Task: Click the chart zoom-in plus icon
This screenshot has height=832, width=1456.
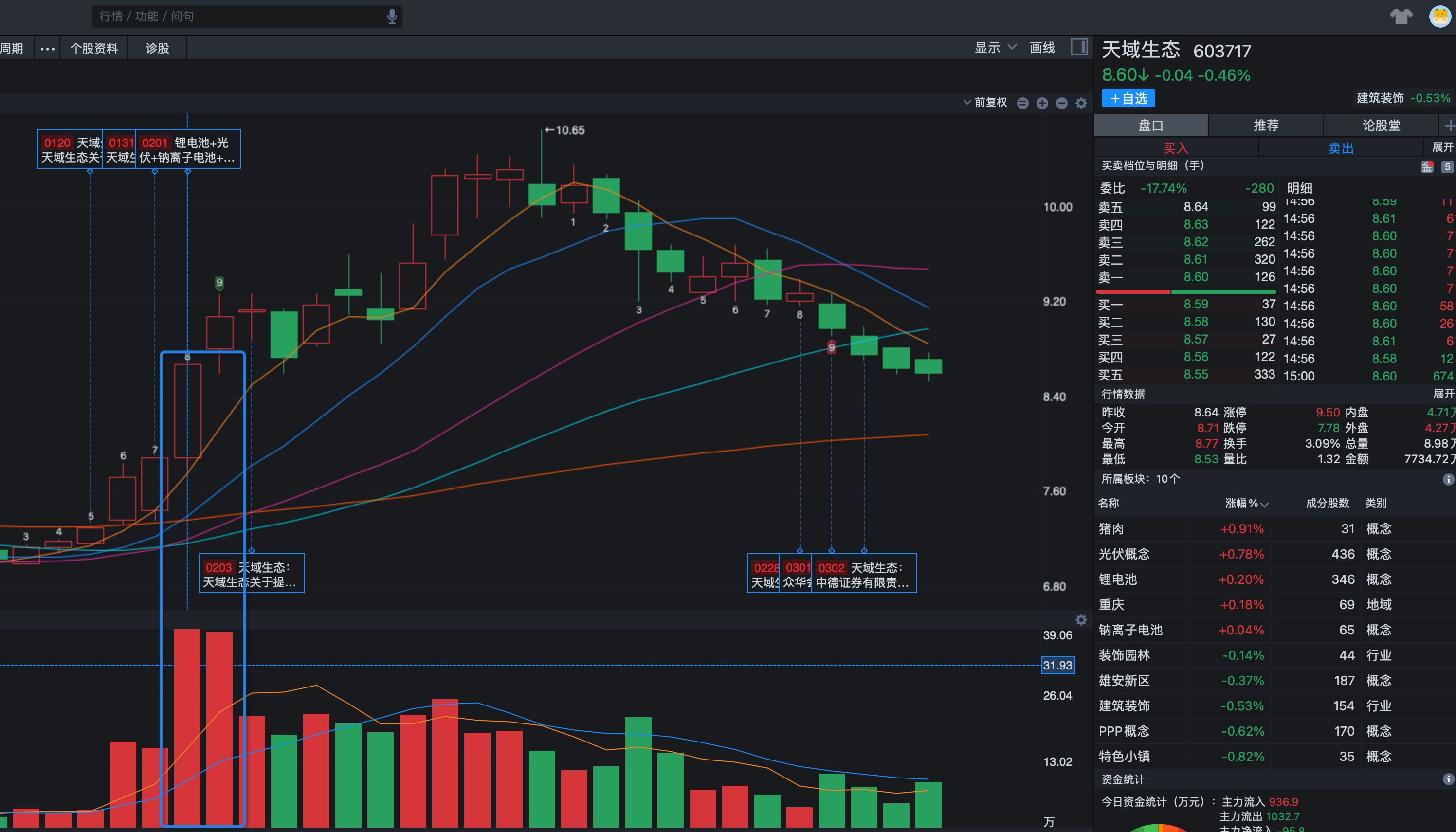Action: pos(1042,103)
